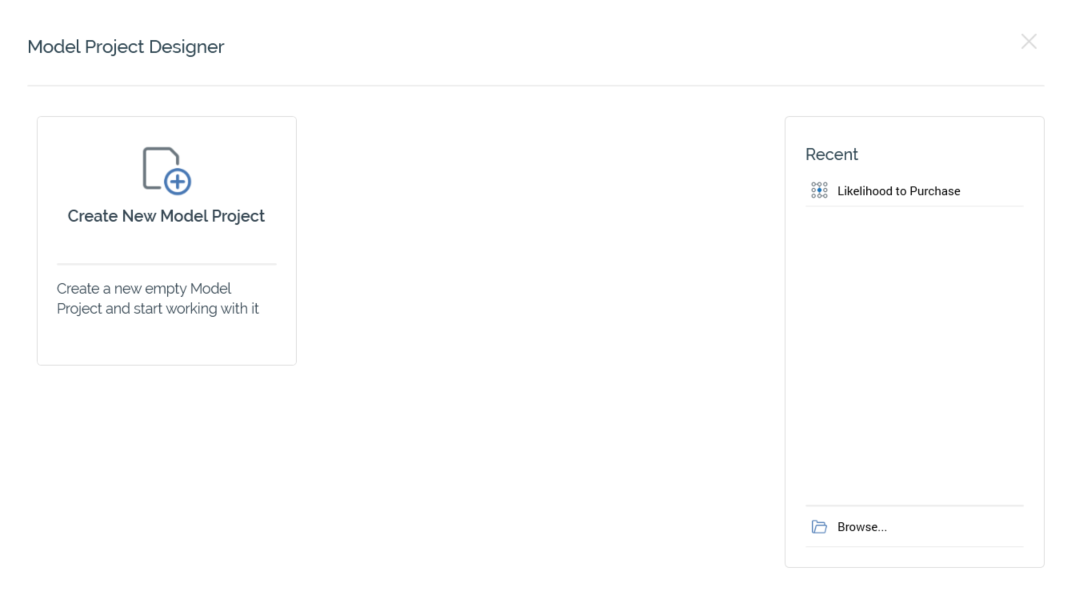Click the Likelihood to Purchase model icon
This screenshot has width=1072, height=594.
click(x=819, y=191)
